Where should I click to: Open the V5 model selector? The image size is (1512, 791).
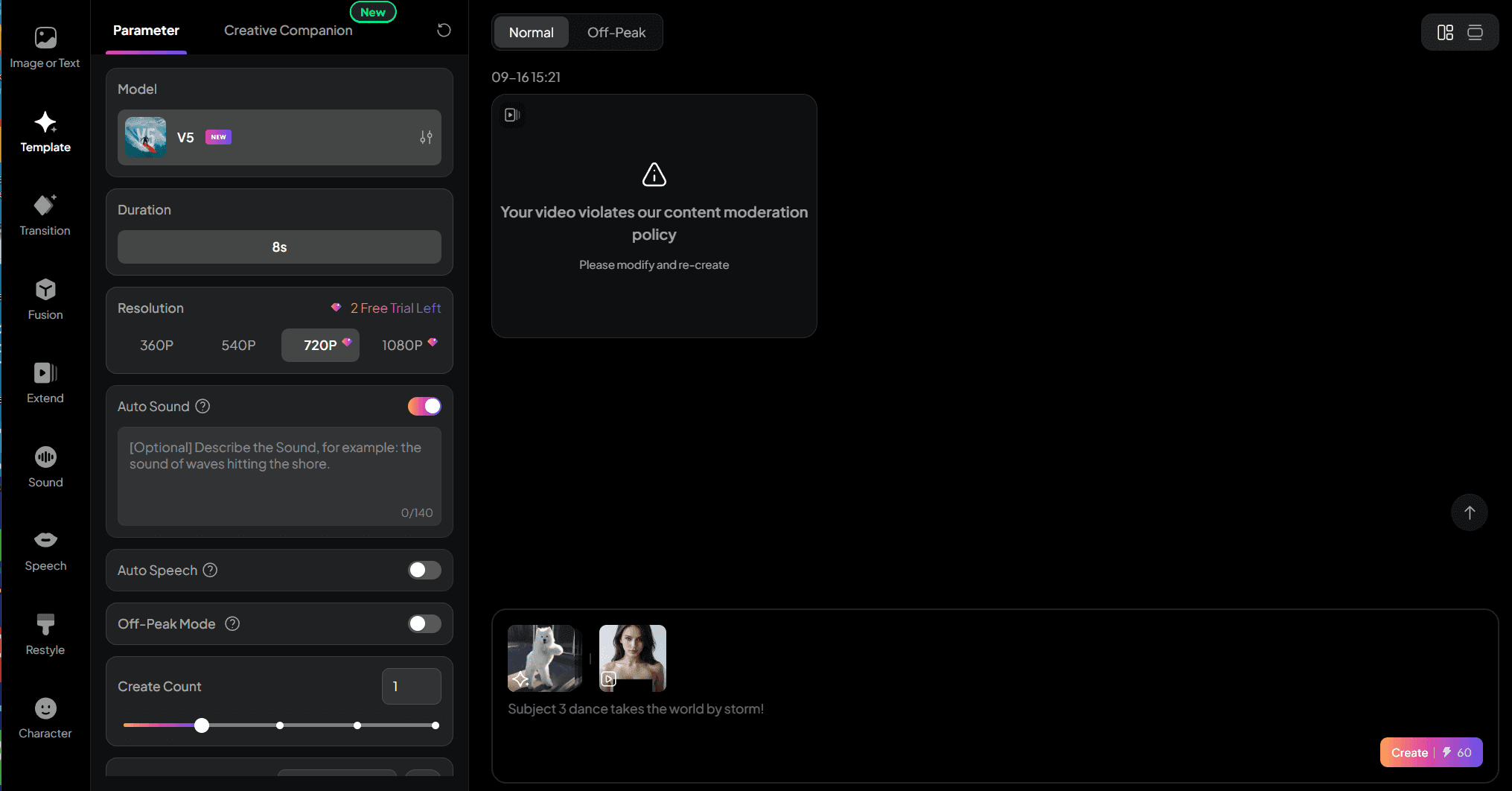[279, 137]
